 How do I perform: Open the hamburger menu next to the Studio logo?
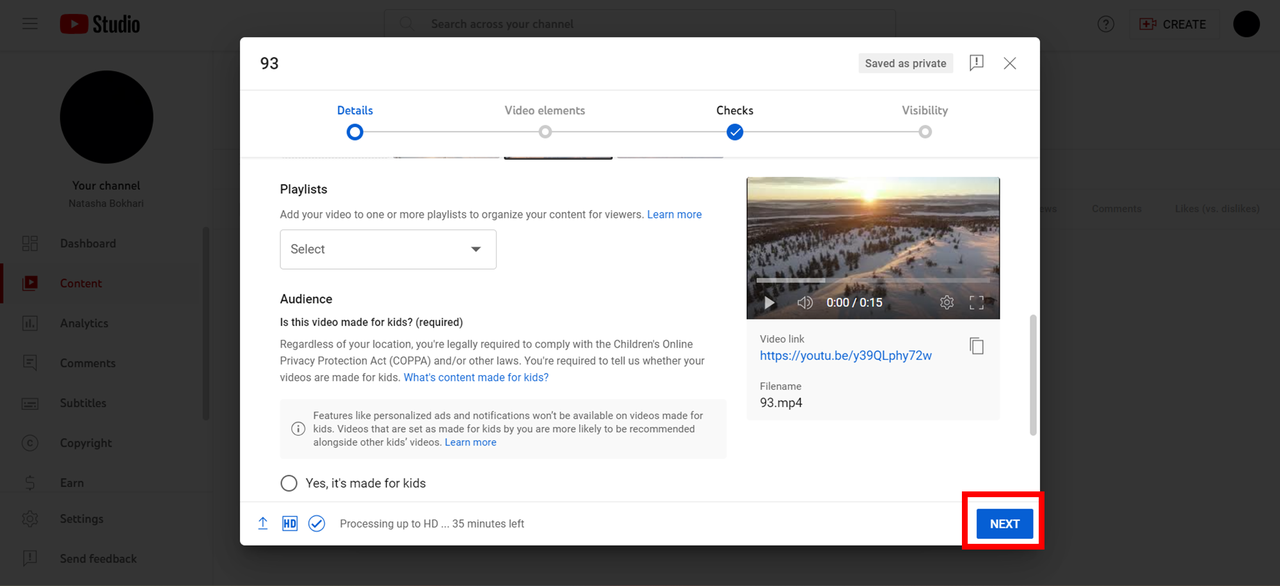(30, 24)
